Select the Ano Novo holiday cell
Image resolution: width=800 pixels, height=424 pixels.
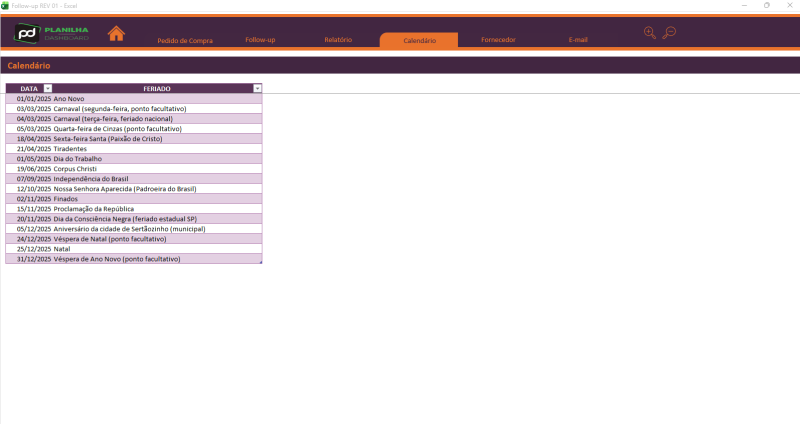70,98
